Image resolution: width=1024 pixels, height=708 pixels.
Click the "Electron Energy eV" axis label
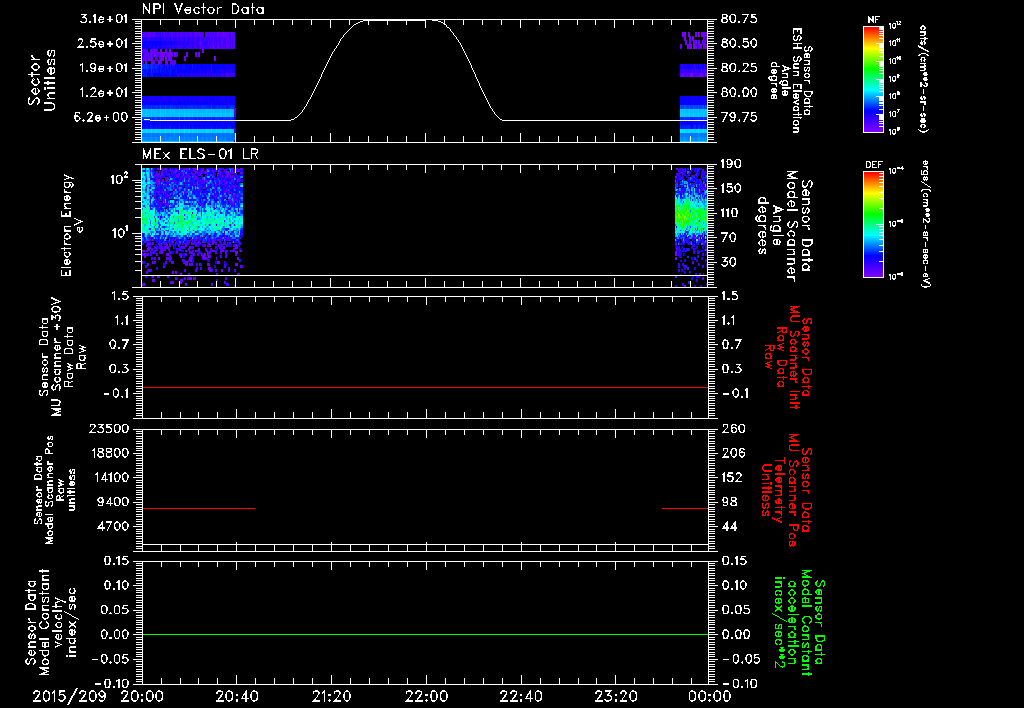click(x=71, y=225)
